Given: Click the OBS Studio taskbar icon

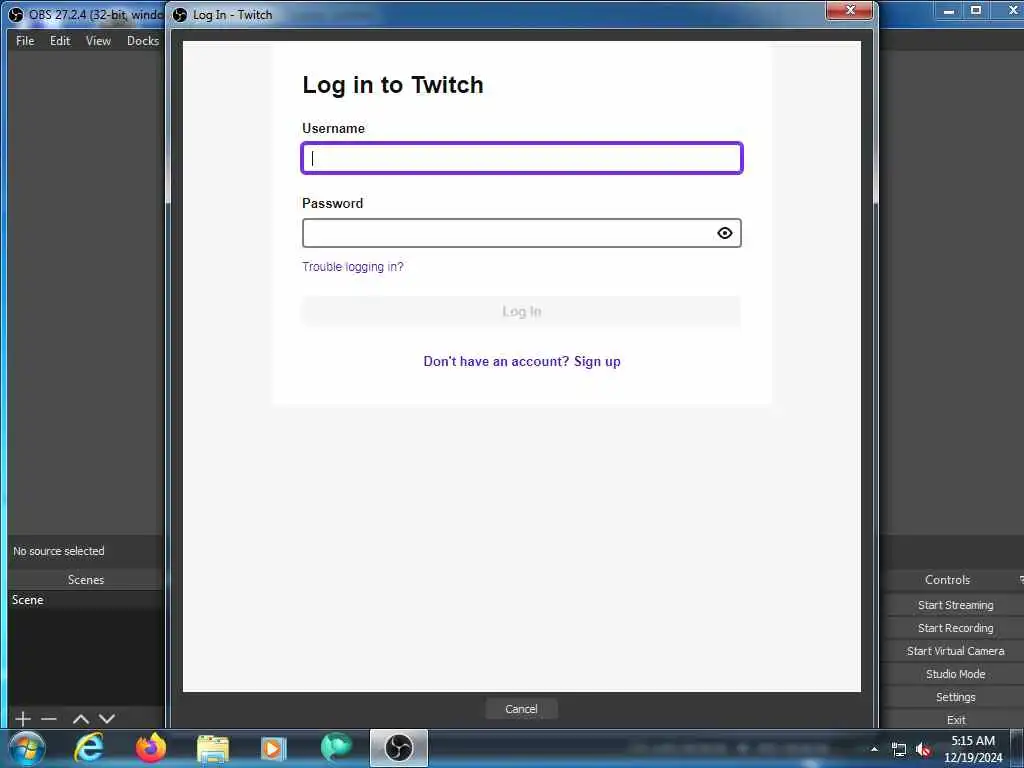Looking at the screenshot, I should click(398, 748).
